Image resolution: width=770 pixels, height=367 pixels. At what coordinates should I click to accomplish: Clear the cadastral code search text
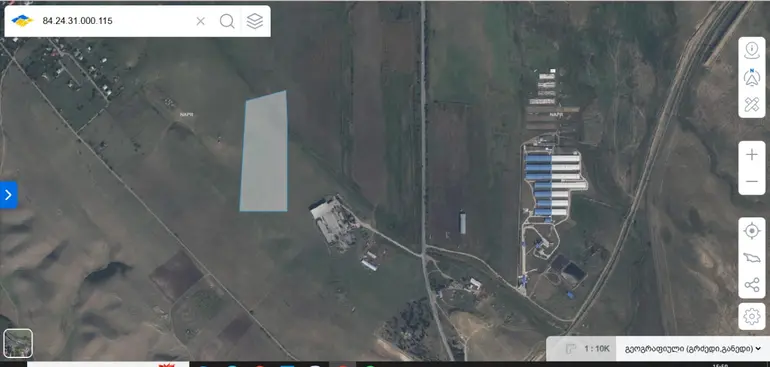[200, 21]
